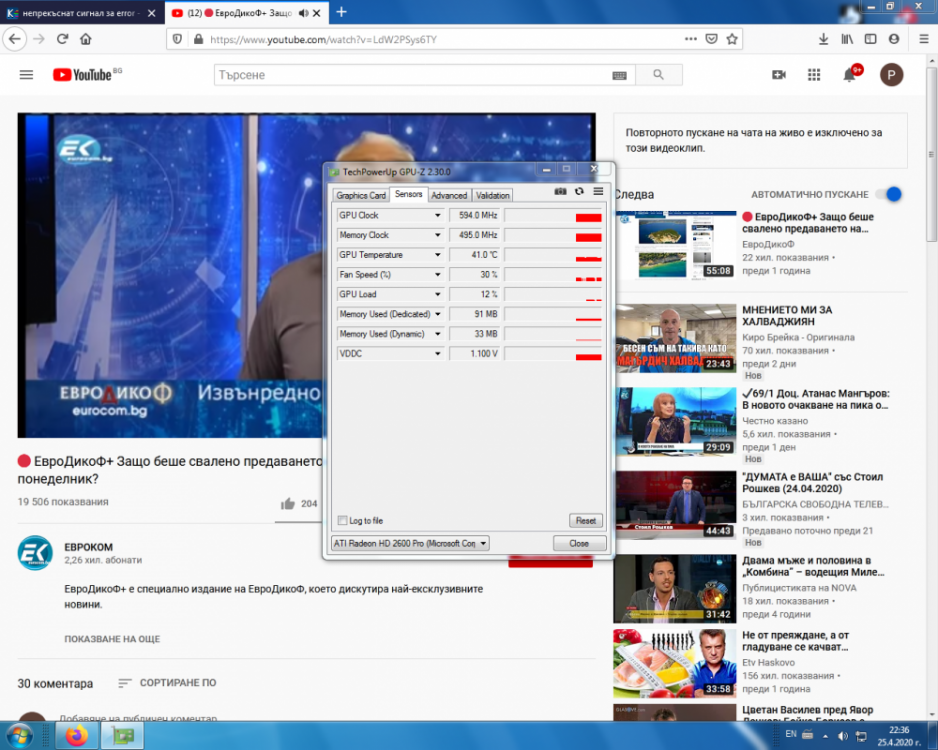Click the Firefox taskbar icon
938x750 pixels.
point(76,736)
